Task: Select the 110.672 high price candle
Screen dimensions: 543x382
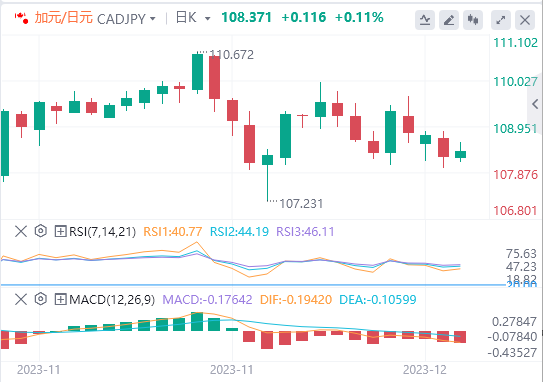Action: pyautogui.click(x=197, y=72)
